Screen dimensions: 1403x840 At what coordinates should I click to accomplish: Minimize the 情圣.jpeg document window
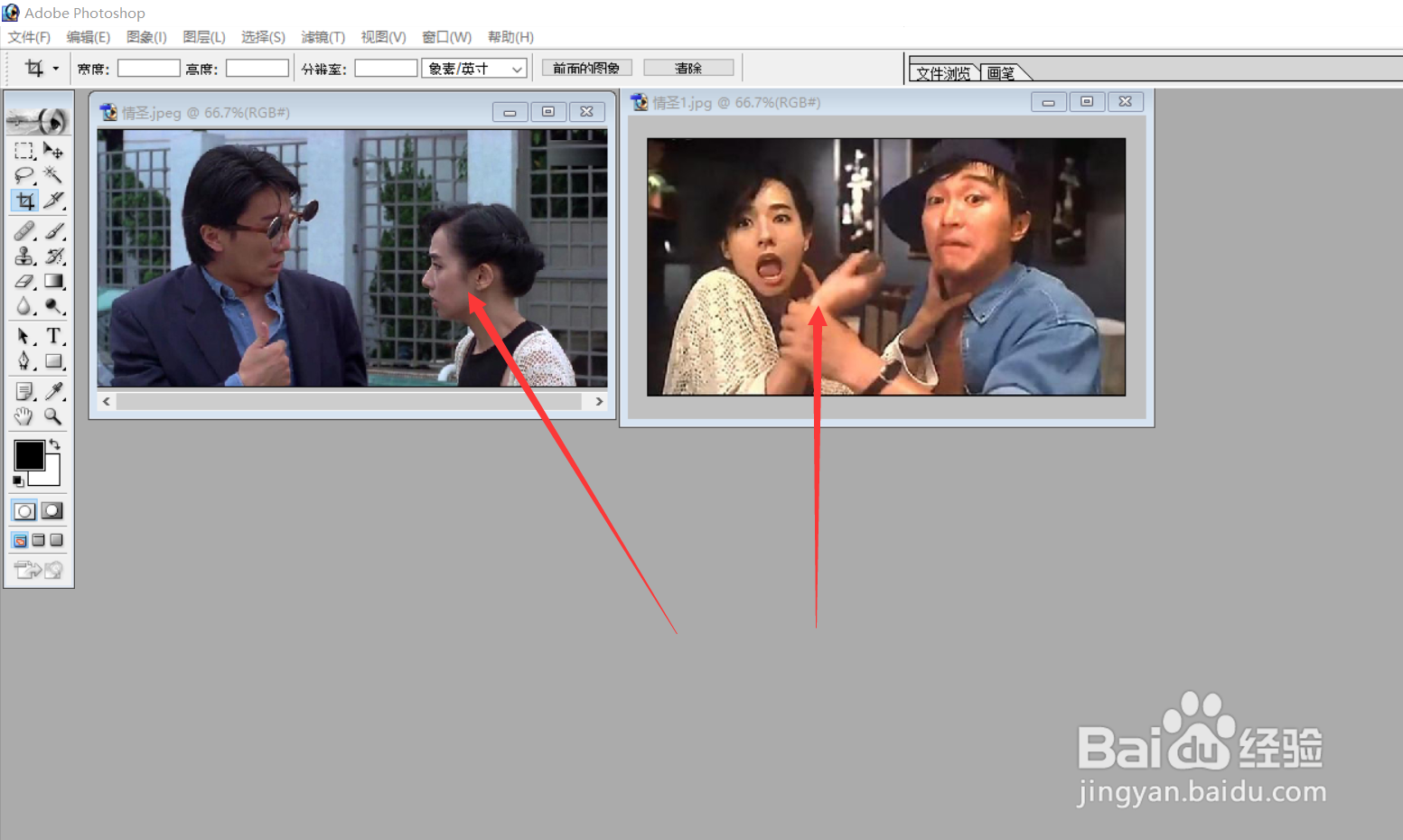(510, 112)
